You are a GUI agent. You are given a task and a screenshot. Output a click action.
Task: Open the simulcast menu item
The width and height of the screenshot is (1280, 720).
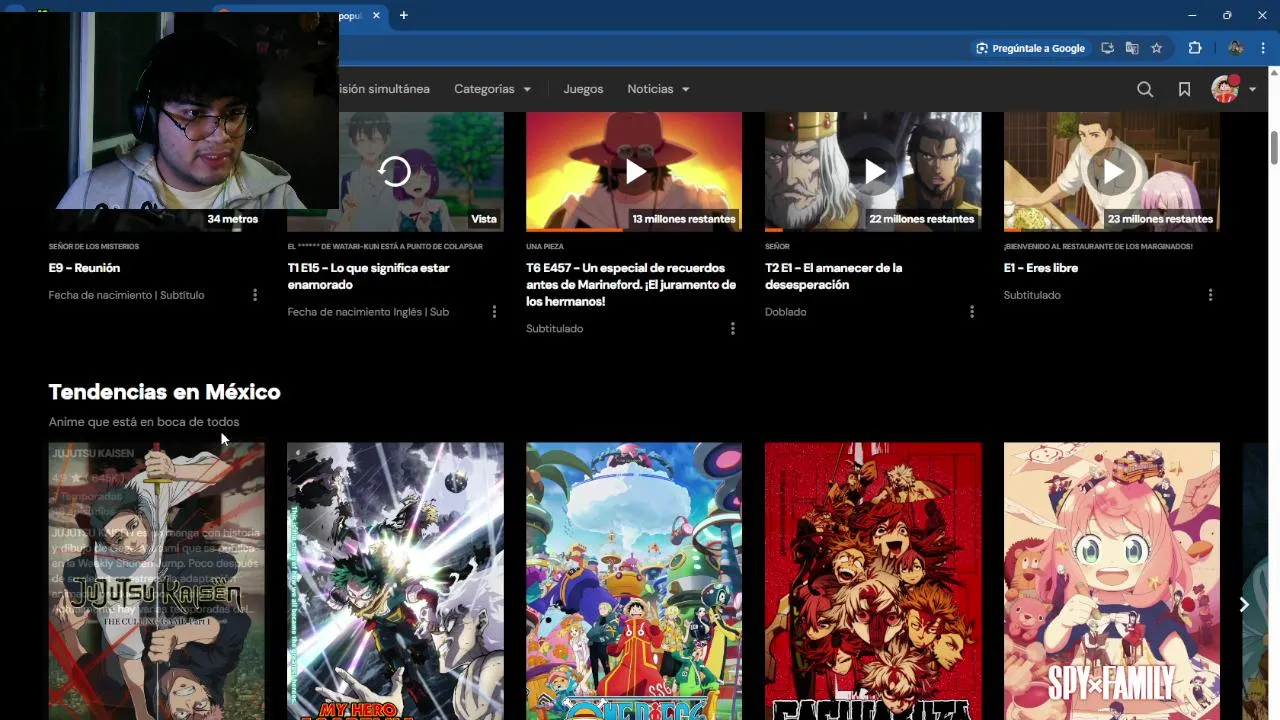point(384,89)
